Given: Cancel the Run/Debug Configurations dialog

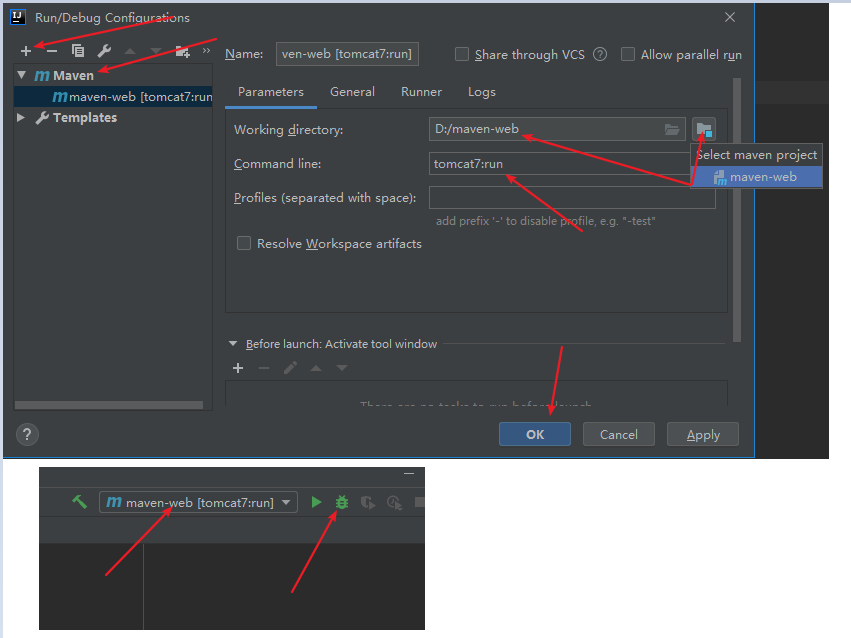Looking at the screenshot, I should click(619, 434).
